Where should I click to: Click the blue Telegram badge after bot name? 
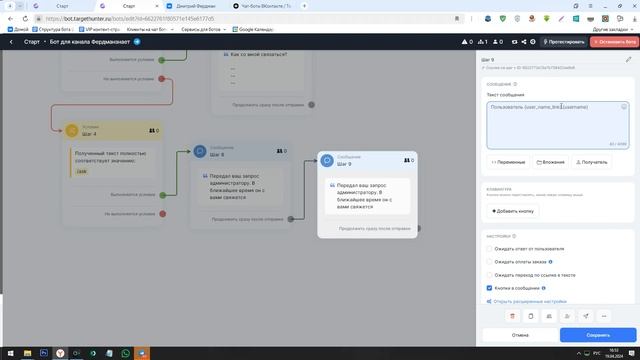tap(137, 42)
